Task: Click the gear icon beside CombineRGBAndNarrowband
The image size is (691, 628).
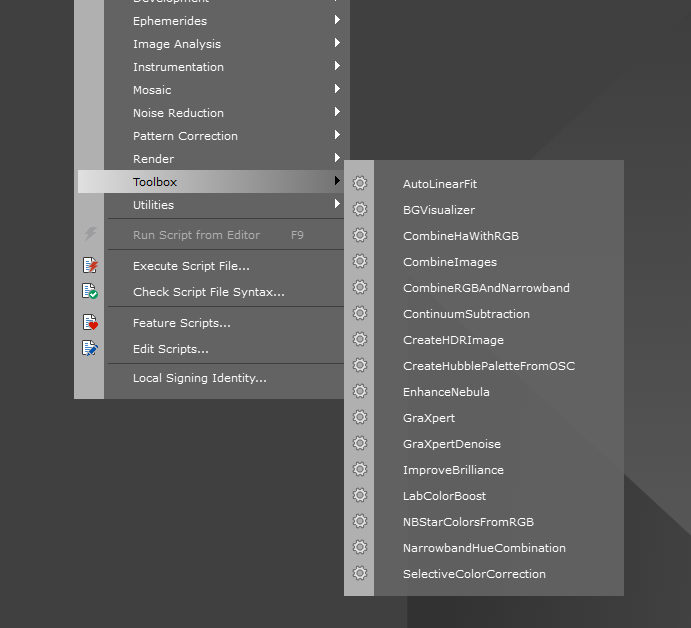Action: 360,287
